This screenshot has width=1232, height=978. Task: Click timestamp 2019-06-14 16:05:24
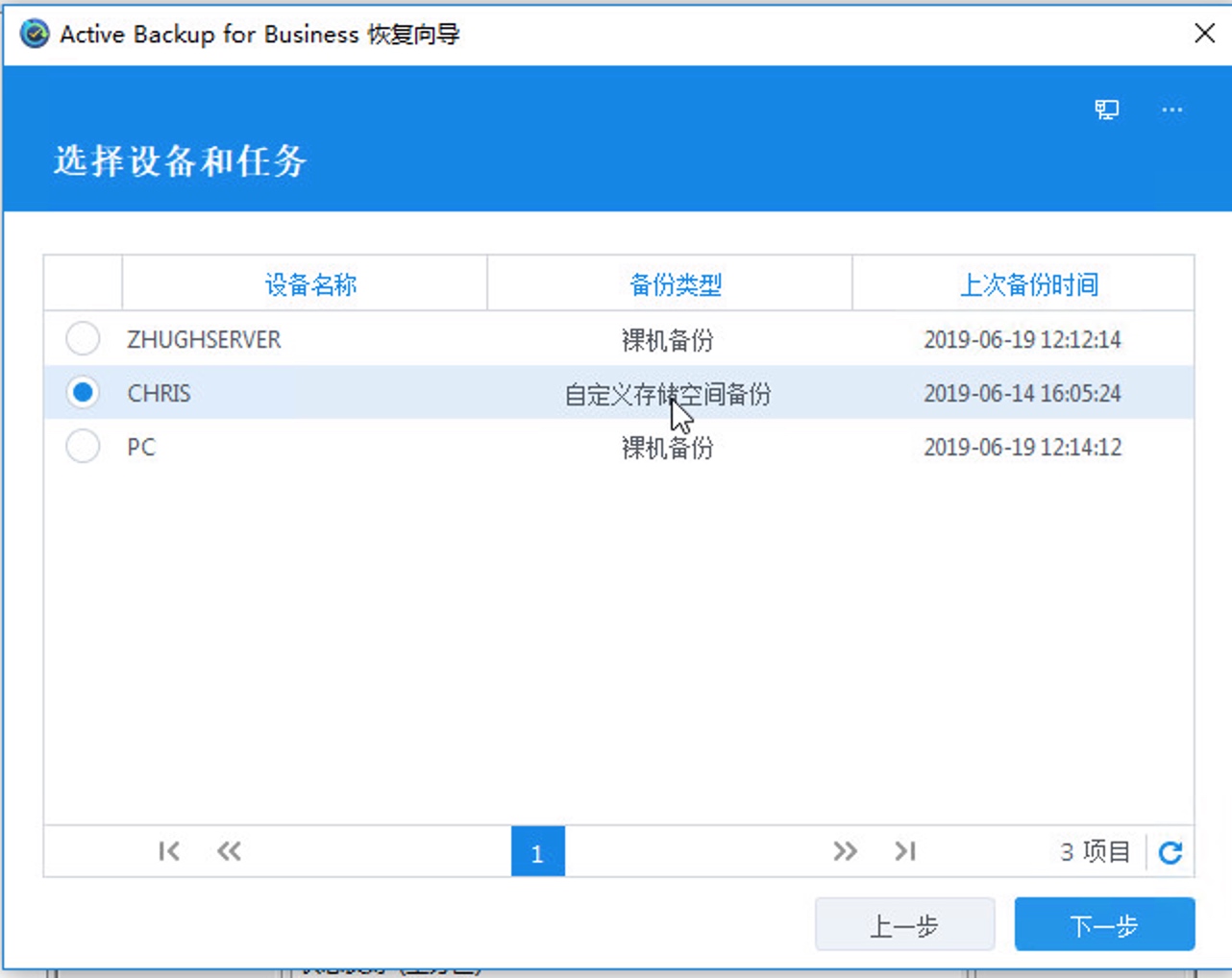(1023, 393)
